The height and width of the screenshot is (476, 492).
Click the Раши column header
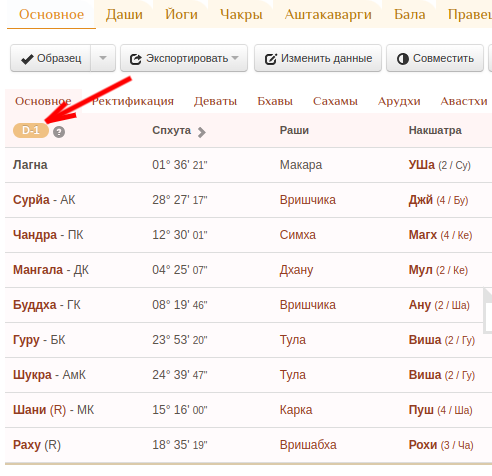point(294,130)
